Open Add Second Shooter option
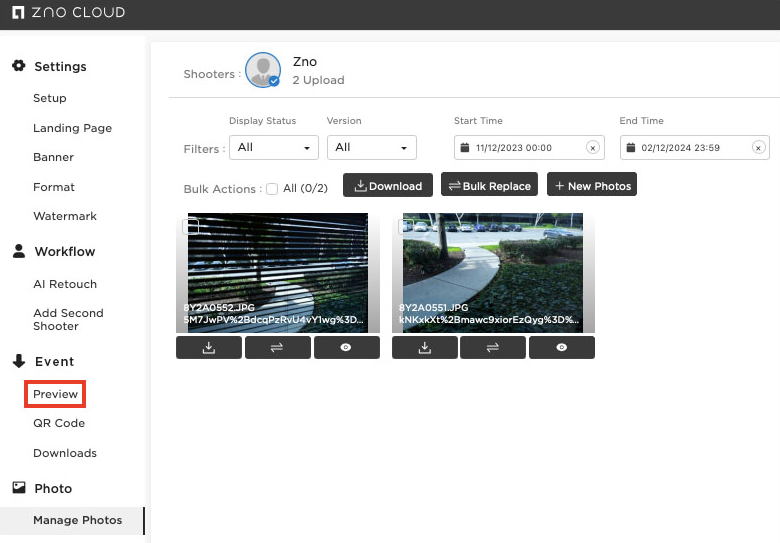780x543 pixels. [68, 319]
